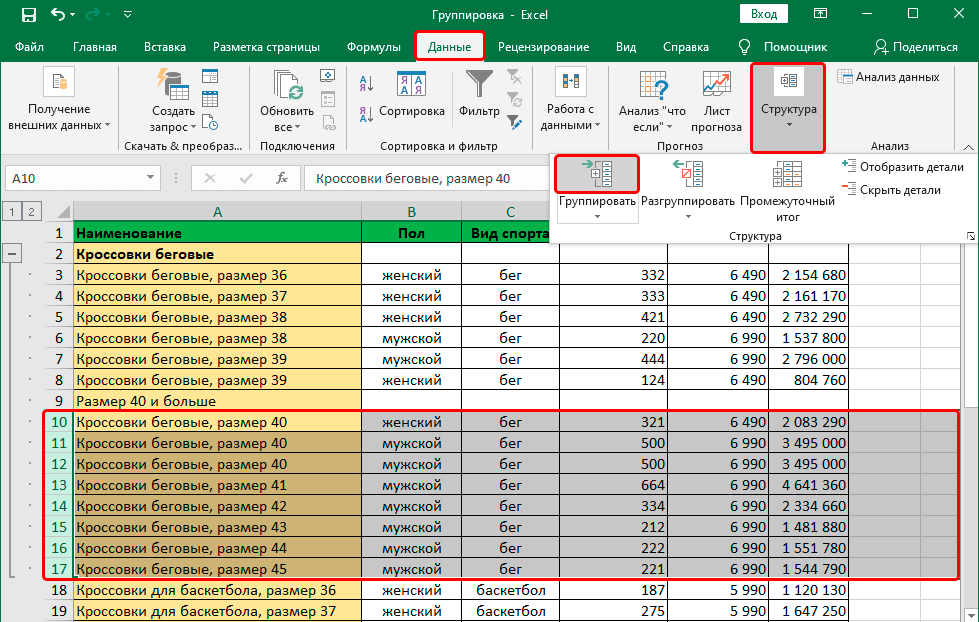Viewport: 979px width, 622px height.
Task: Open the Разметка страницы tab
Action: (266, 47)
